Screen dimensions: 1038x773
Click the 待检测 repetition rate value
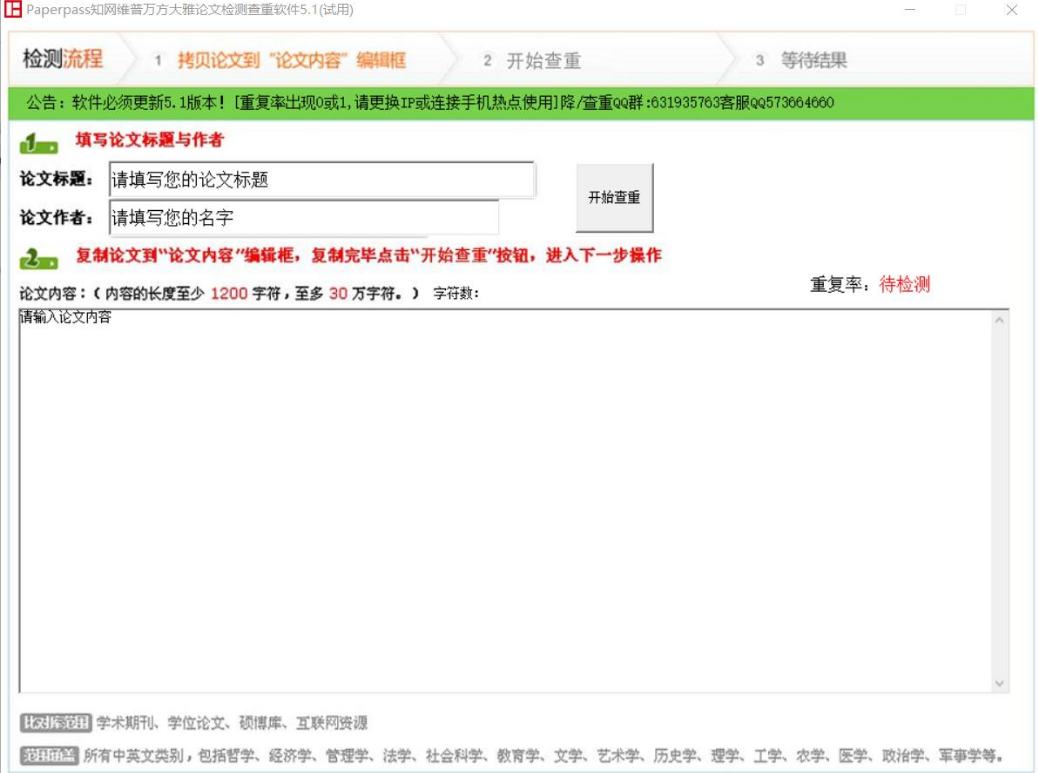click(904, 284)
